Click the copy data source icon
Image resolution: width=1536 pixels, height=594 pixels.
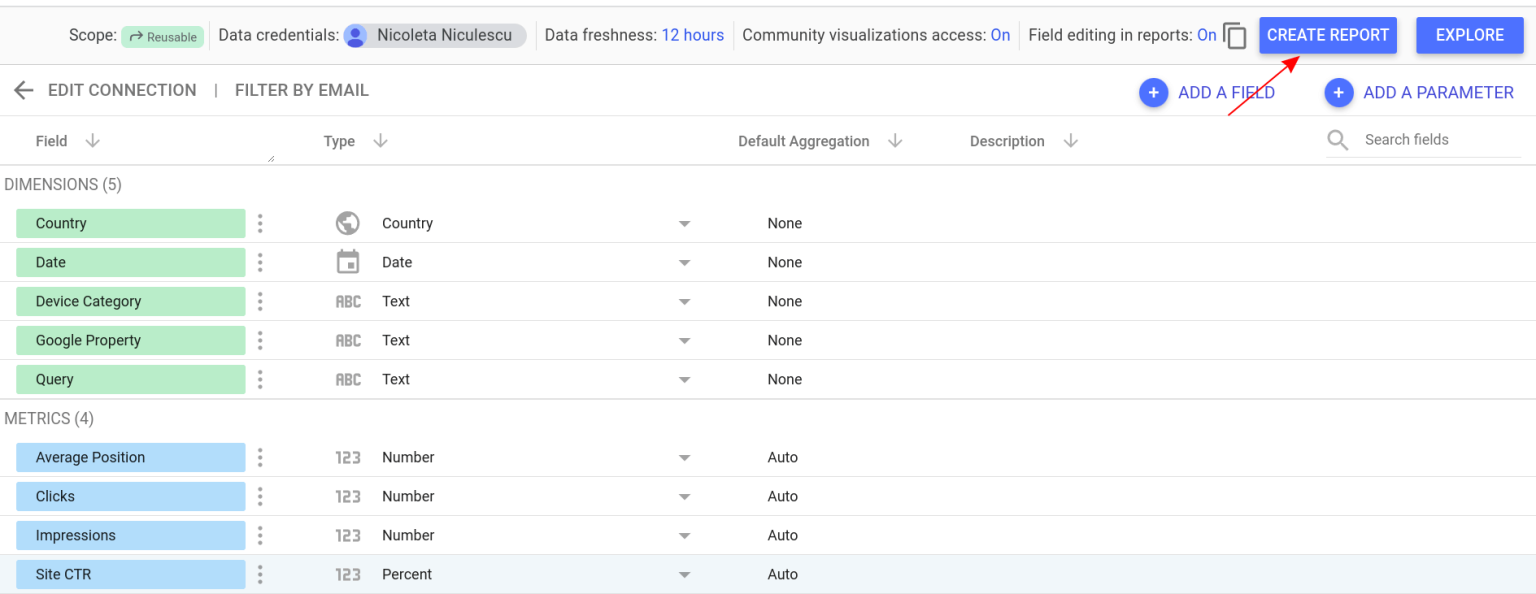pyautogui.click(x=1235, y=36)
